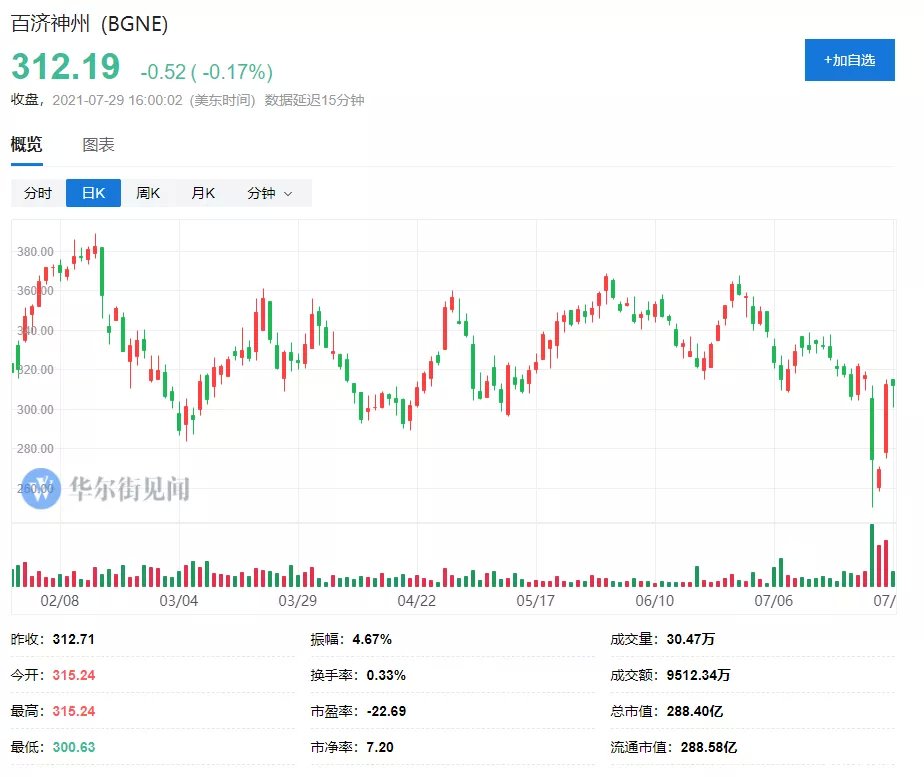The width and height of the screenshot is (924, 777).
Task: Open the 图表 tab
Action: point(98,144)
